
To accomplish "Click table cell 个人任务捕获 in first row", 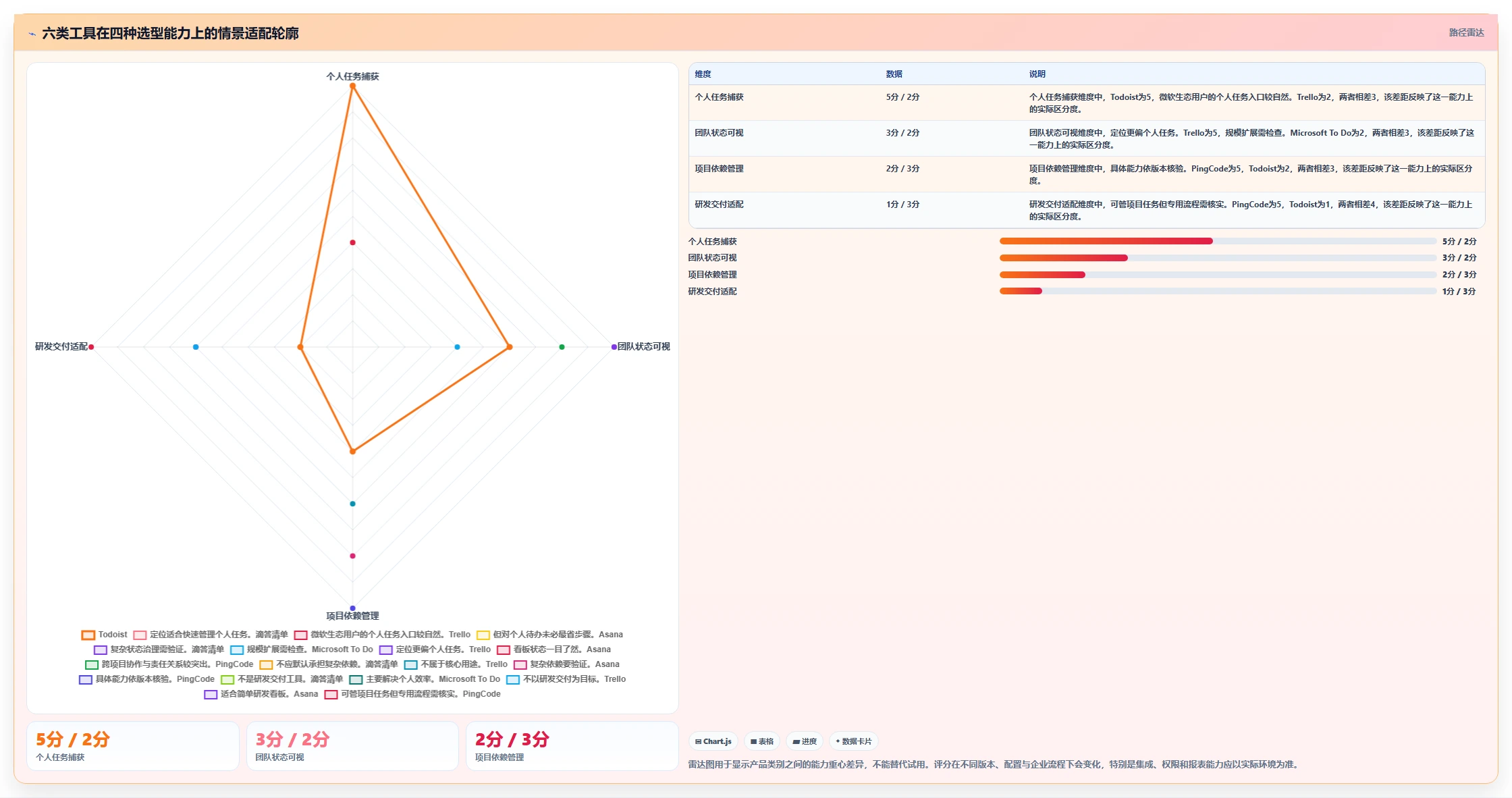I will pos(719,97).
